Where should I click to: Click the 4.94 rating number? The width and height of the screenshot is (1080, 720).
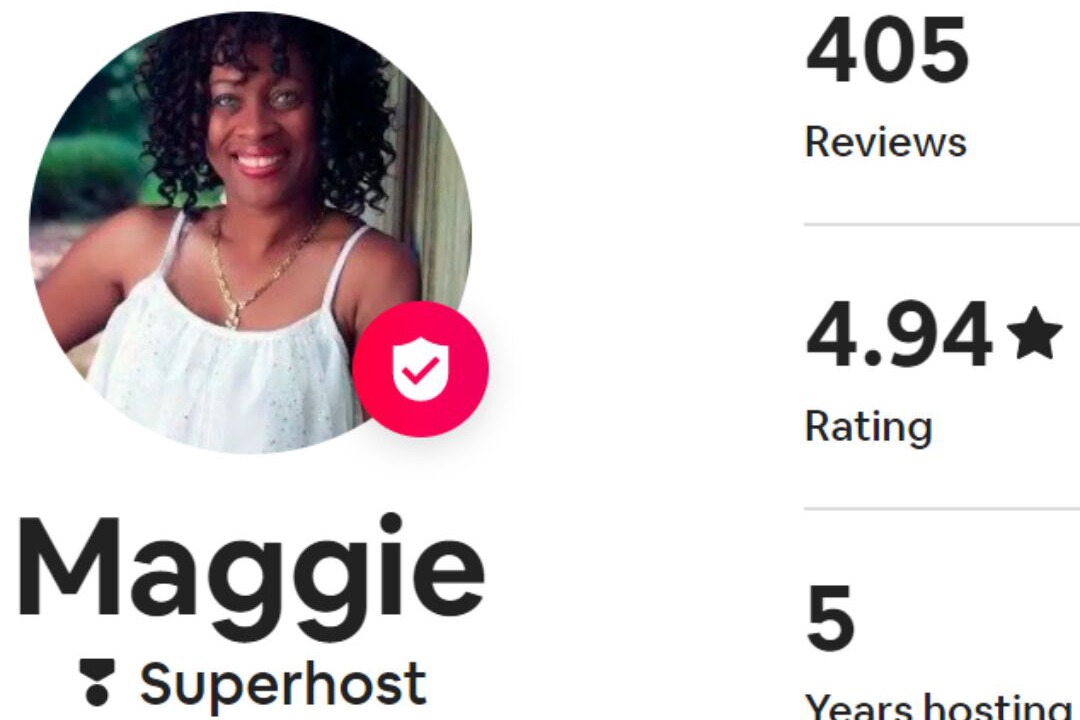899,336
